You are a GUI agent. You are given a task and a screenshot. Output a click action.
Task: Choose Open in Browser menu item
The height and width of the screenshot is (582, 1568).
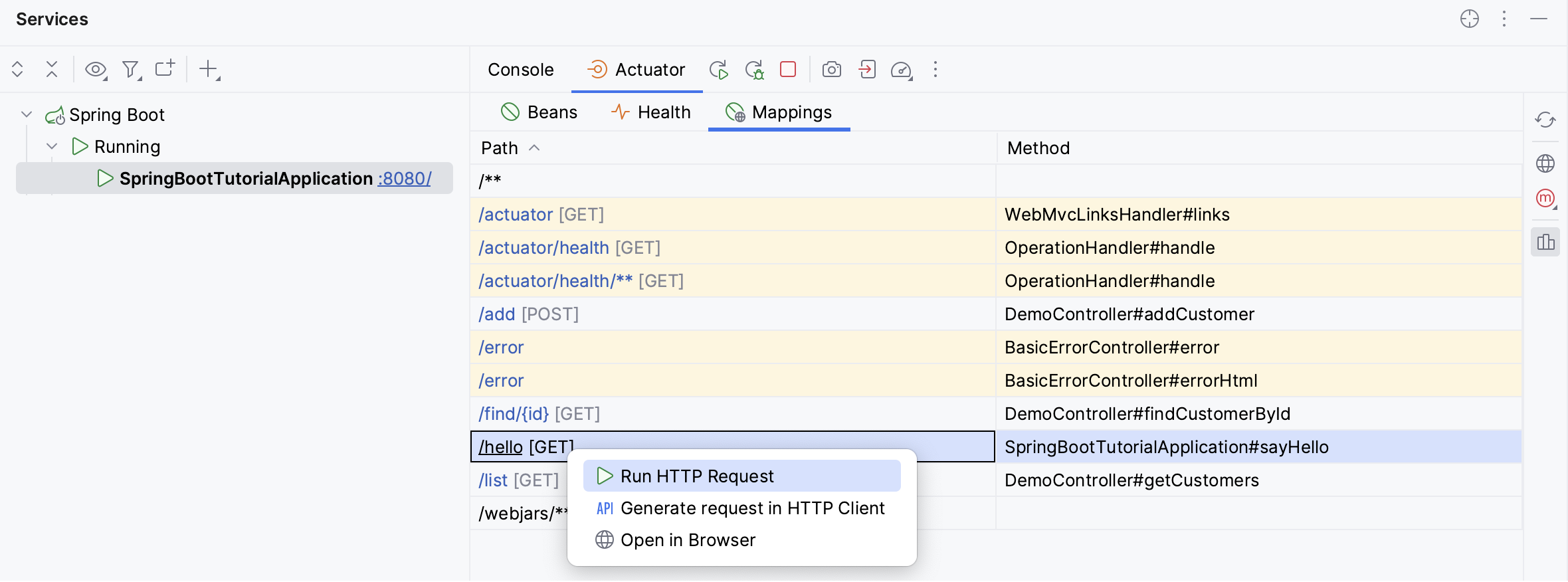point(741,539)
